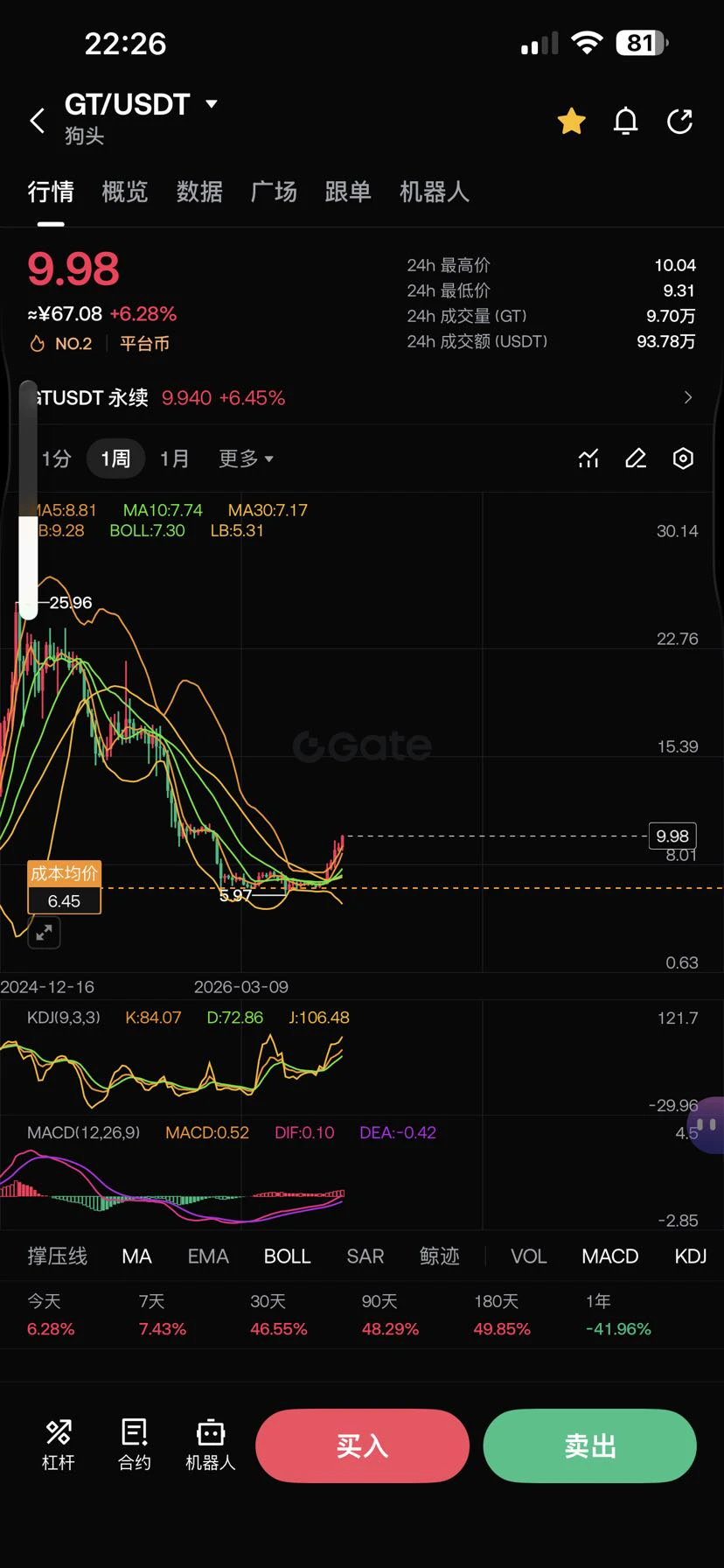Toggle the KDJ sub-indicator
The image size is (724, 1568).
coord(691,1256)
